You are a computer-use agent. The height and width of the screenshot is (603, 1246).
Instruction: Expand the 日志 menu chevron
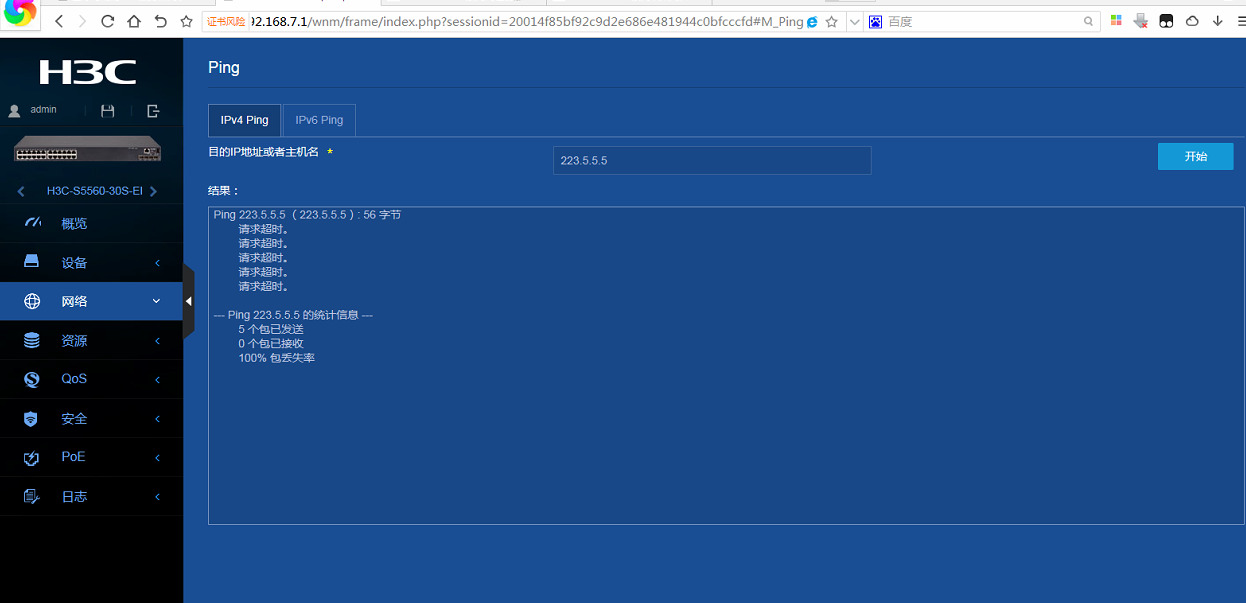[x=157, y=497]
